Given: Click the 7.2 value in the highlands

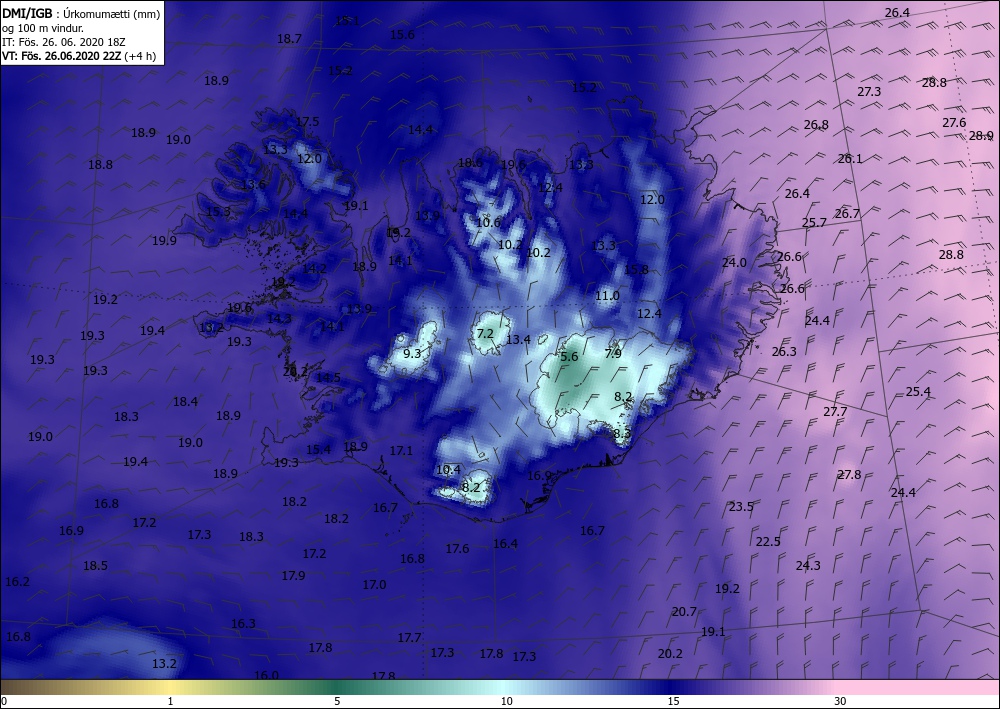Looking at the screenshot, I should [485, 333].
